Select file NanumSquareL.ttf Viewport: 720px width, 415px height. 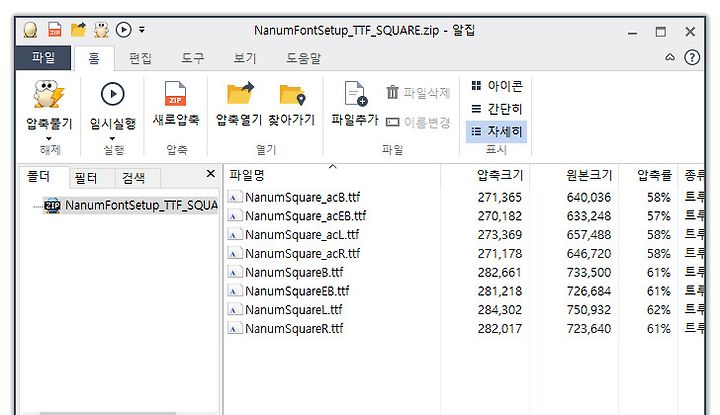click(x=294, y=310)
